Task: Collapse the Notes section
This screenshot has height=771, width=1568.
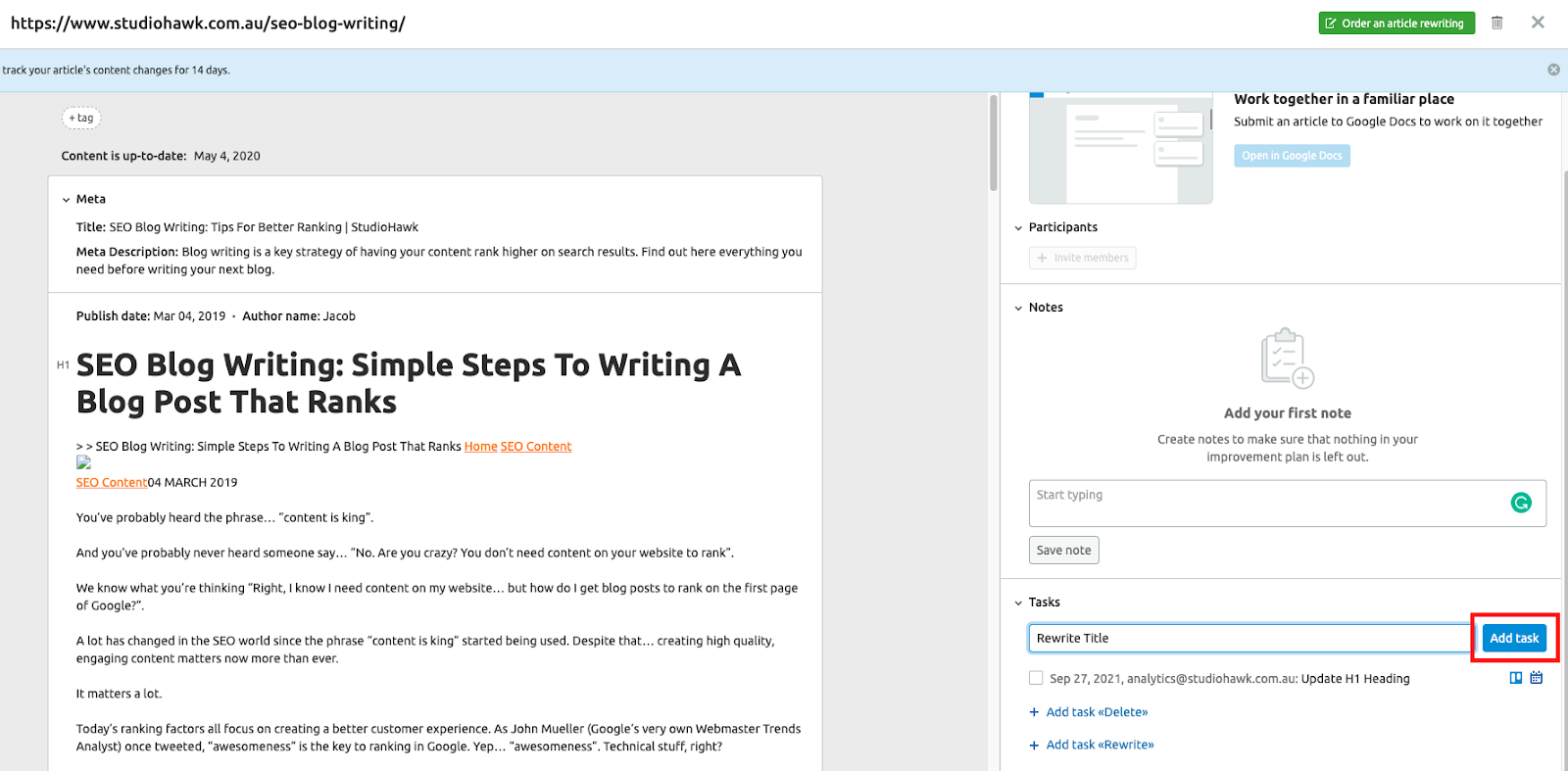Action: point(1018,309)
